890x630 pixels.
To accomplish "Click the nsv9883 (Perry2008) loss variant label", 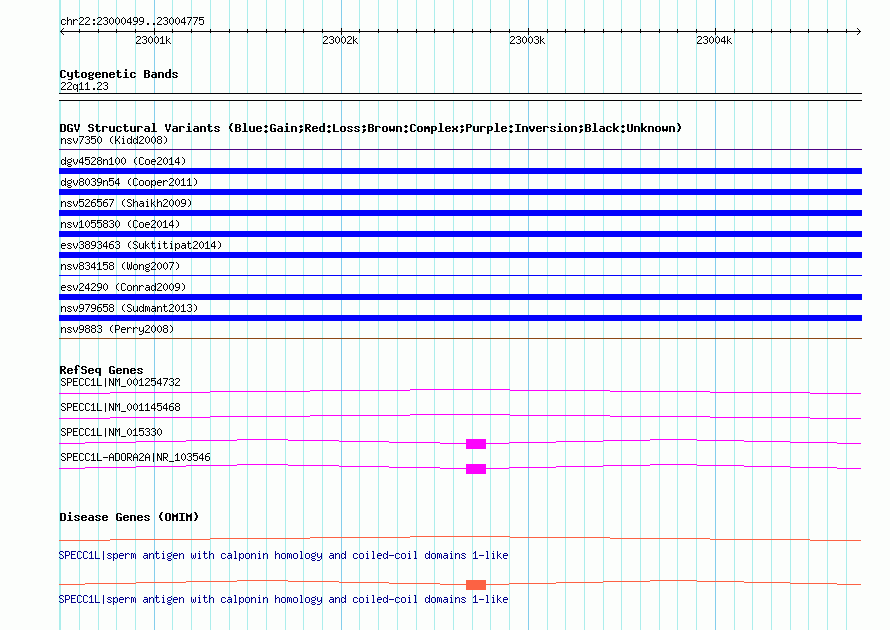I will point(117,329).
